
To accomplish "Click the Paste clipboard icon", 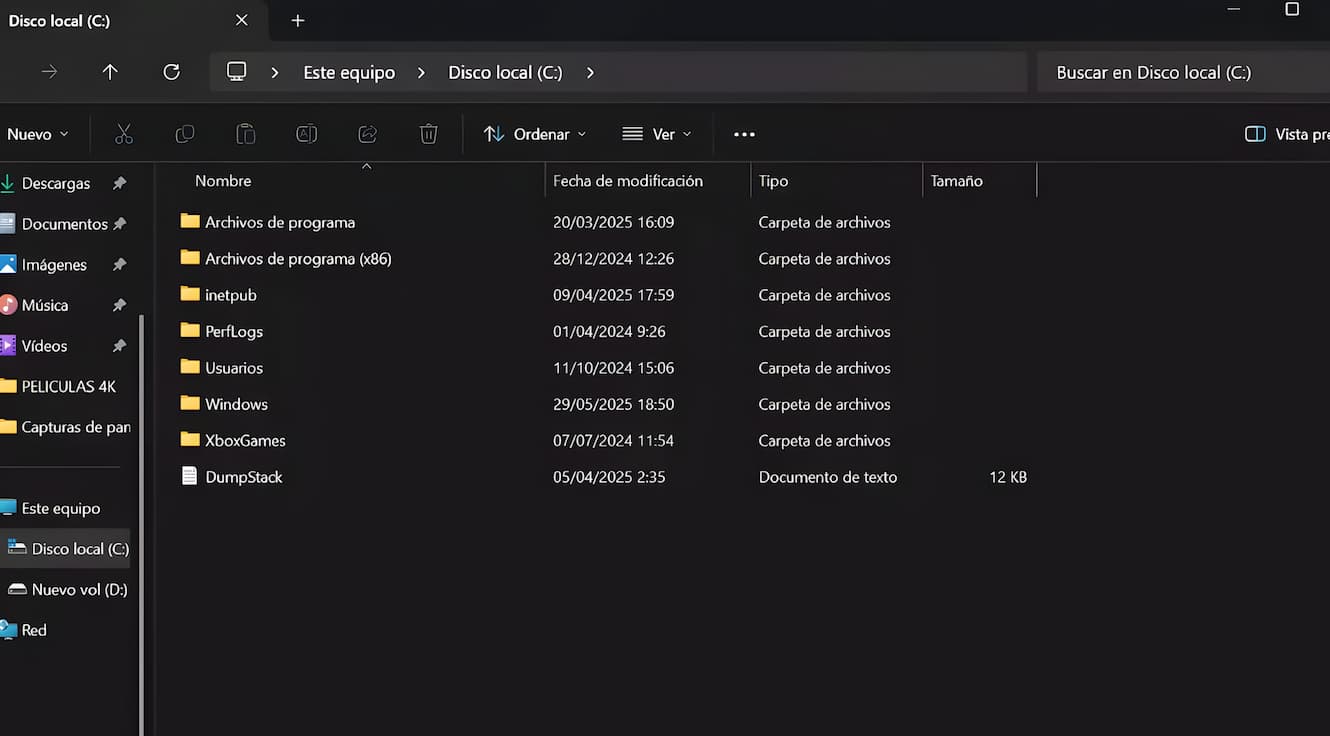I will [246, 134].
